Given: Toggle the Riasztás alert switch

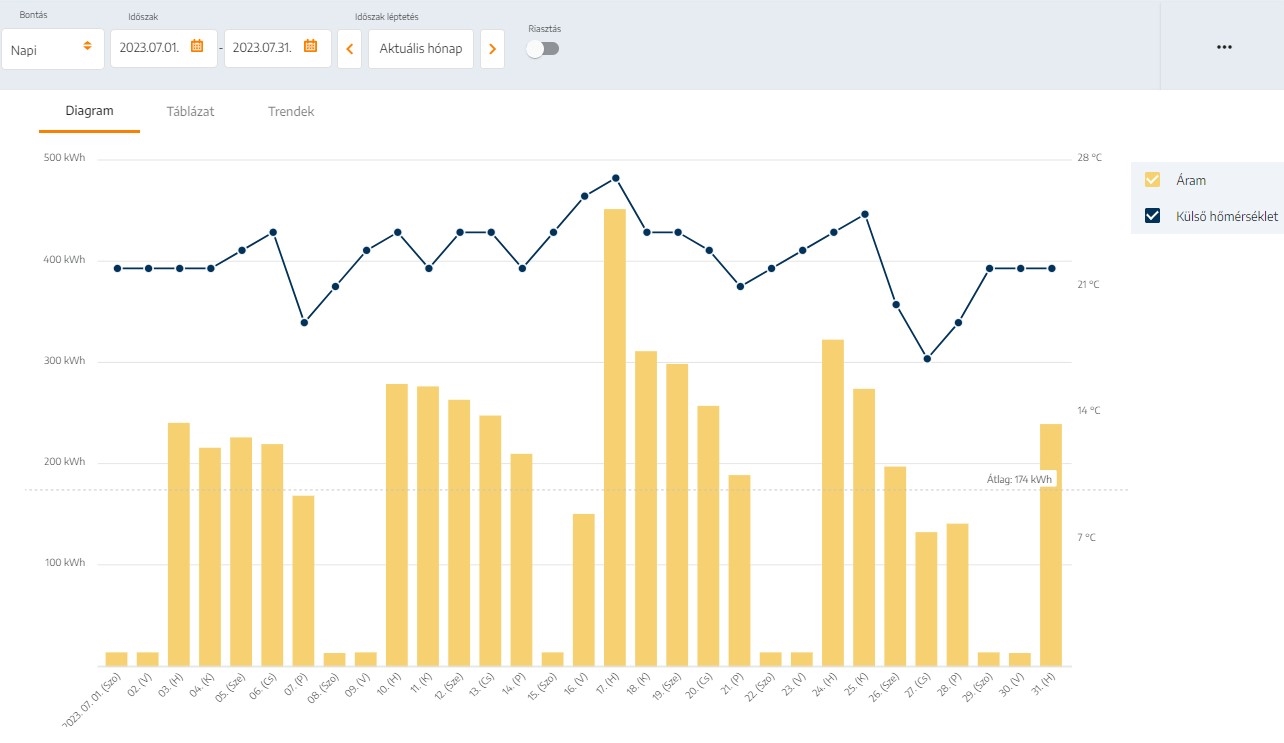Looking at the screenshot, I should click(x=543, y=48).
